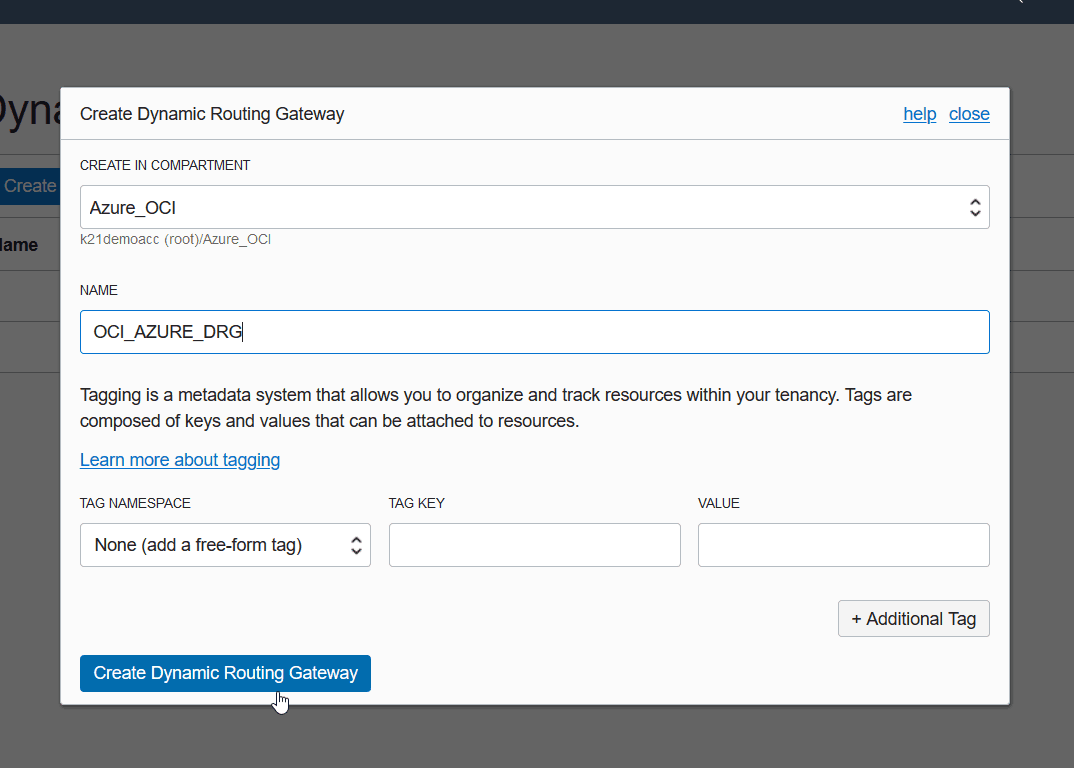
Task: Open Learn more about tagging link
Action: [x=180, y=460]
